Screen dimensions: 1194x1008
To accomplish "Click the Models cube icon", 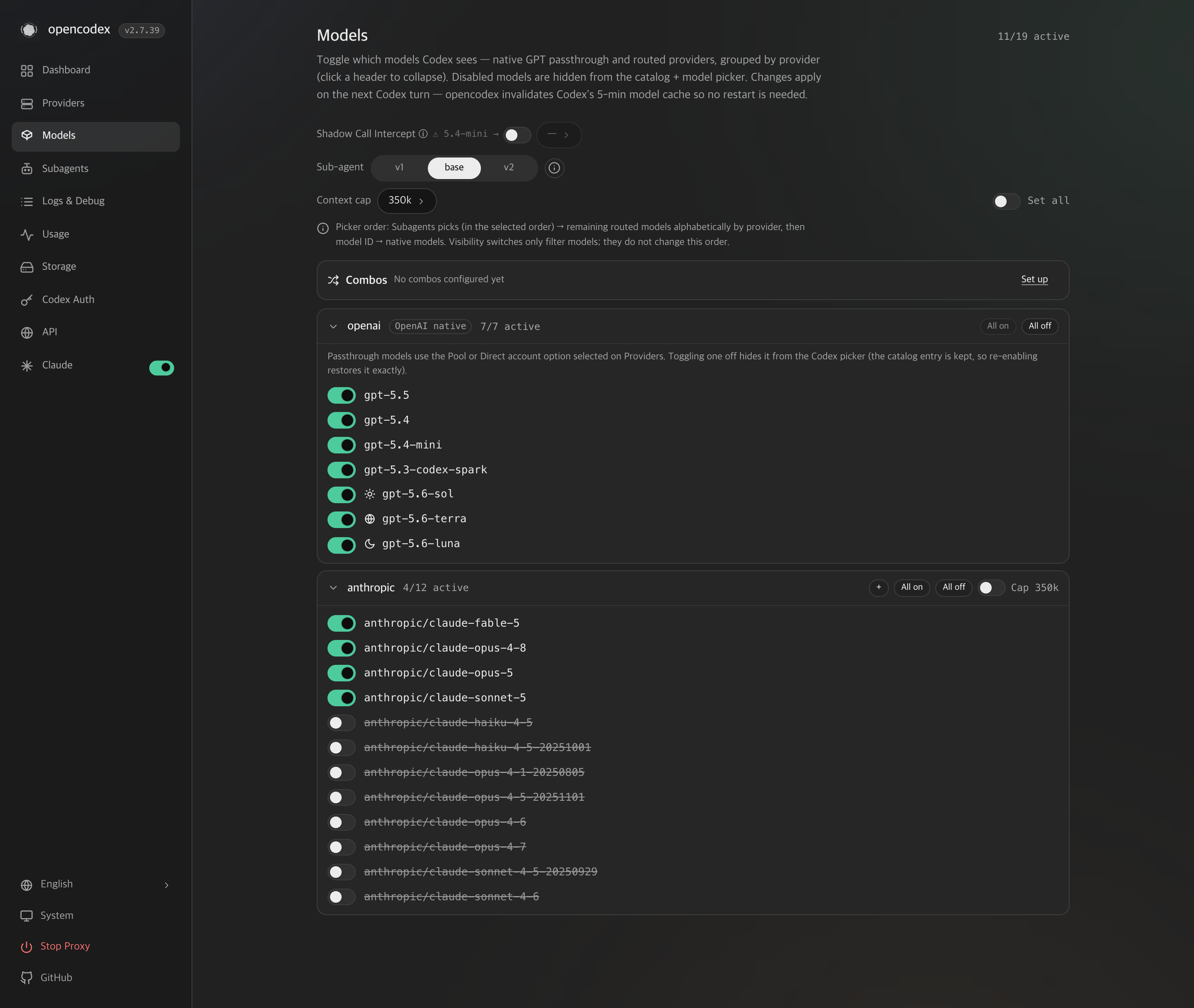I will click(27, 136).
